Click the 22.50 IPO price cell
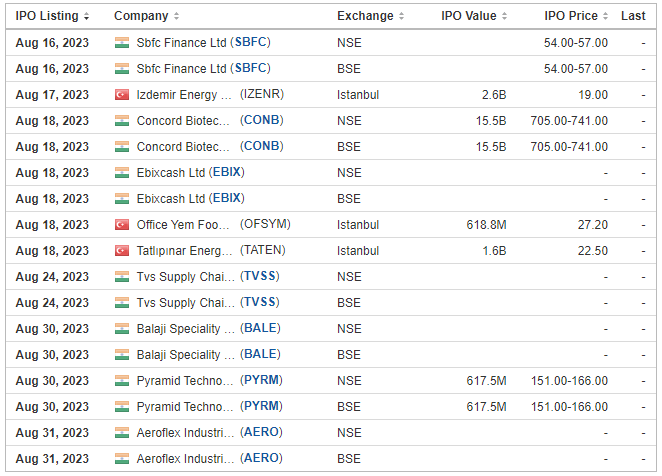The image size is (662, 476). [593, 251]
